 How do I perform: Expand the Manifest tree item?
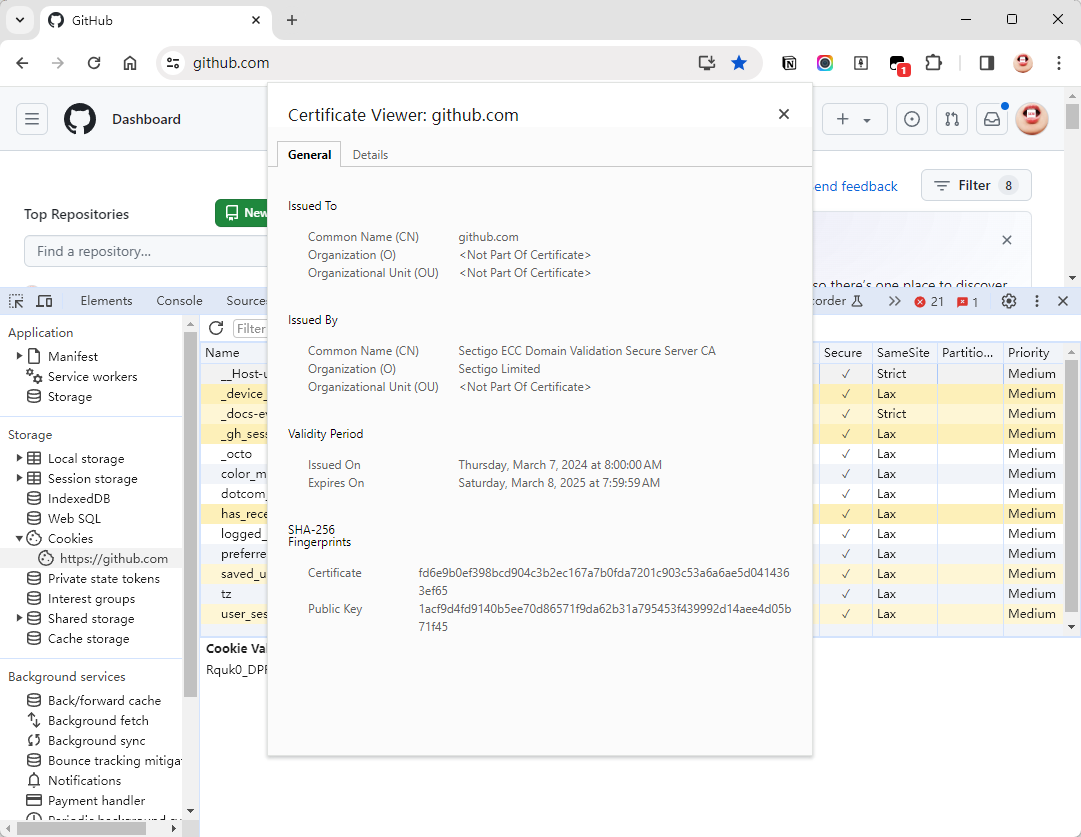19,356
